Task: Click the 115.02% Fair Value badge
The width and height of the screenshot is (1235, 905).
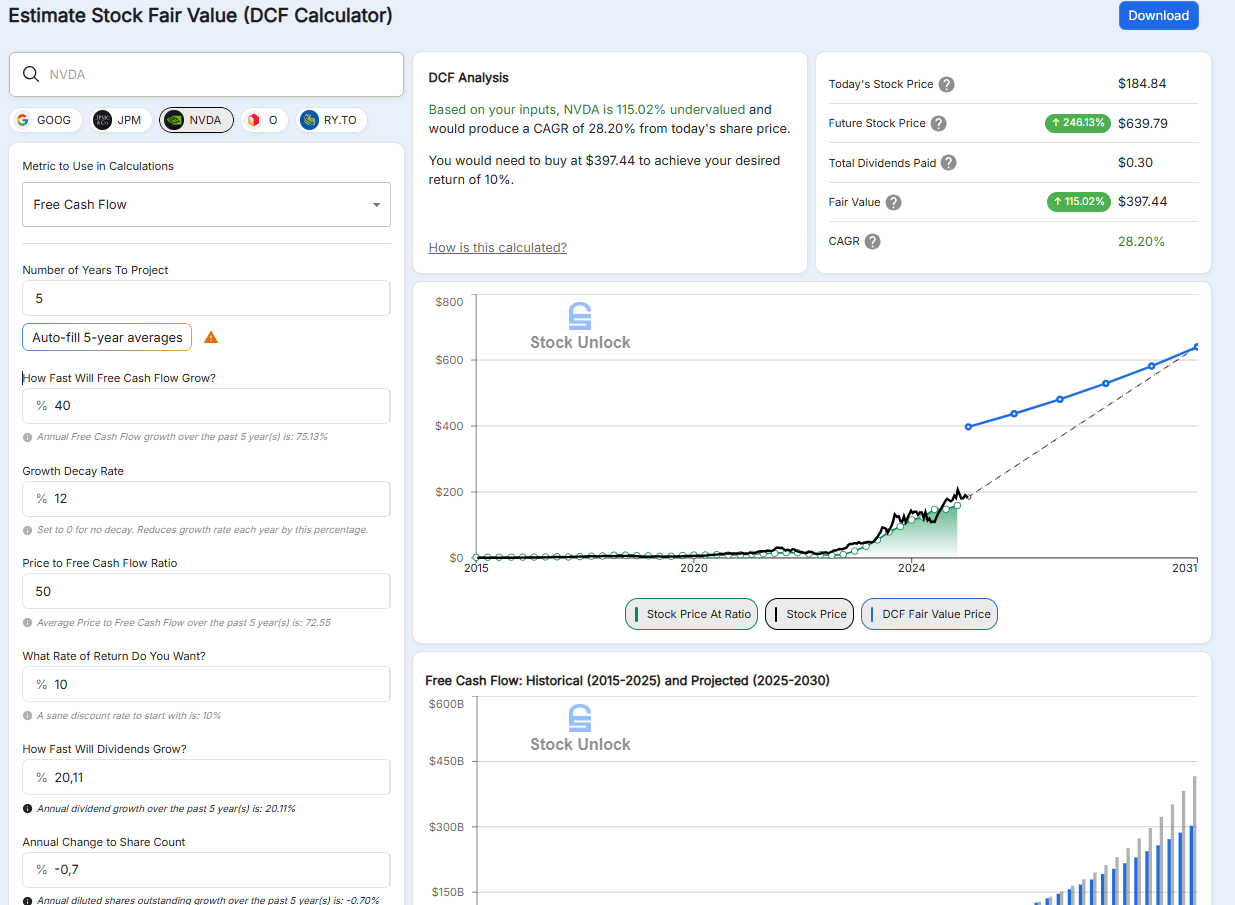Action: (x=1078, y=202)
